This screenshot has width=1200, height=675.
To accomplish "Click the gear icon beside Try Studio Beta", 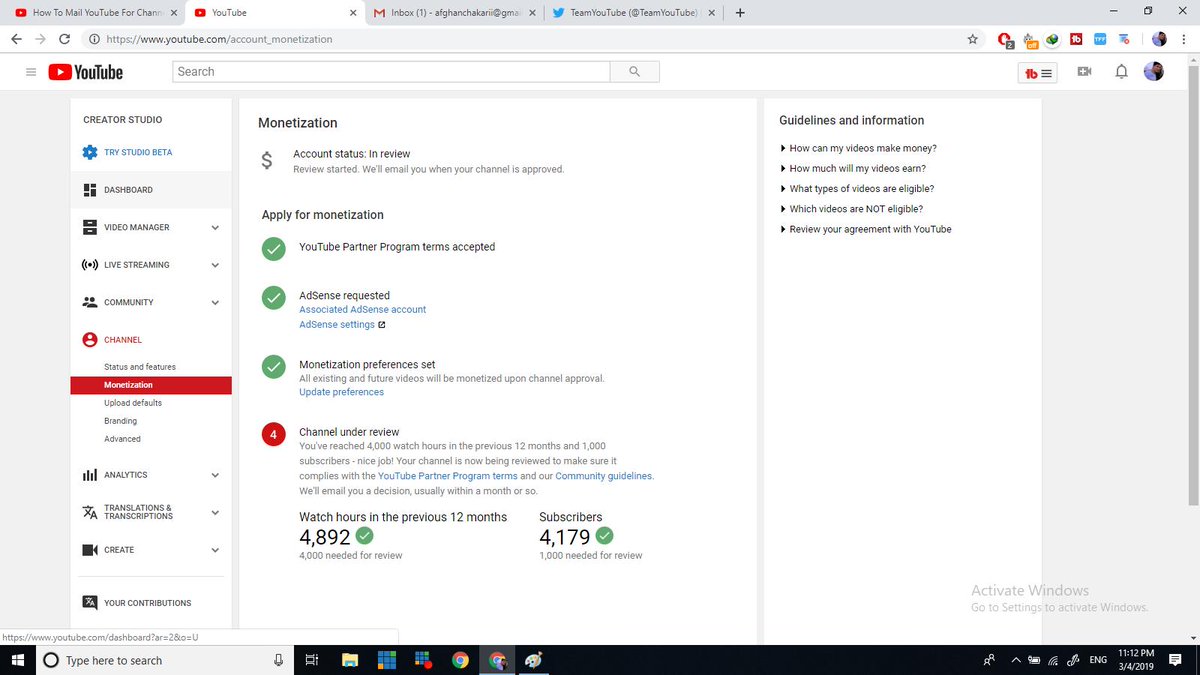I will pos(90,152).
